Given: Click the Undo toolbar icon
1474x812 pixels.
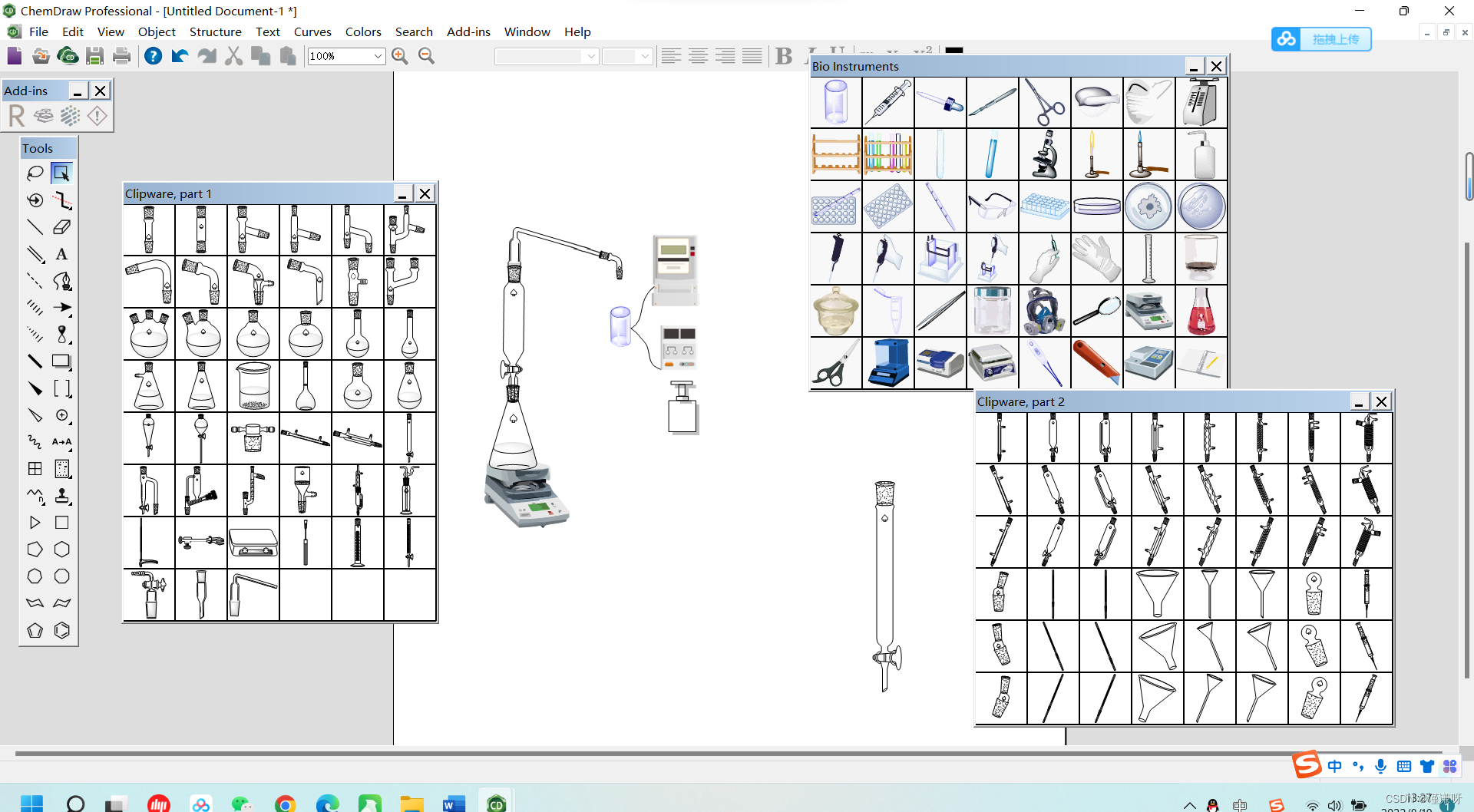Looking at the screenshot, I should click(x=179, y=56).
